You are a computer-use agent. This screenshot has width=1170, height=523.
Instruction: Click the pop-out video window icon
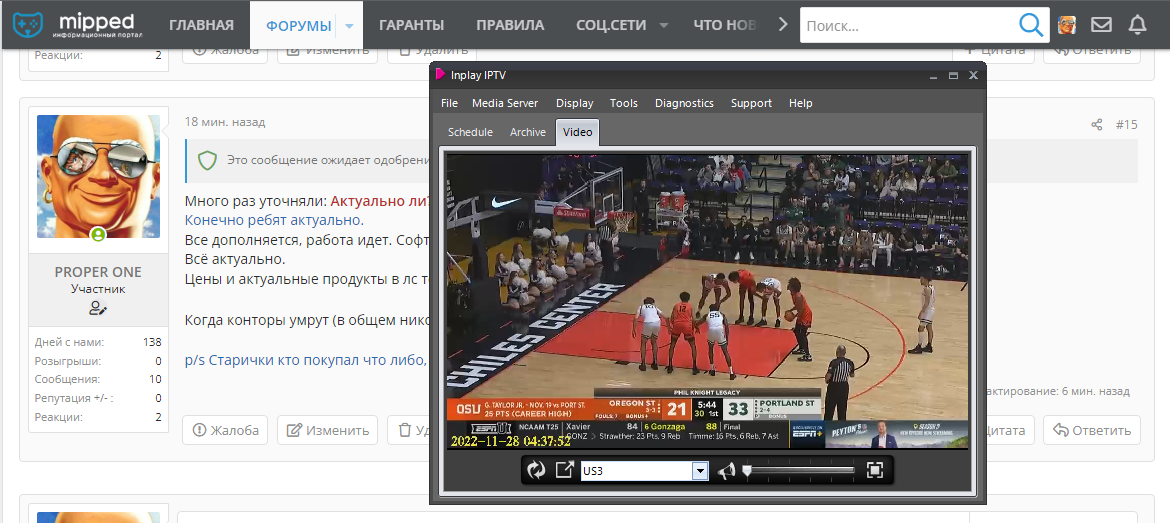click(564, 470)
